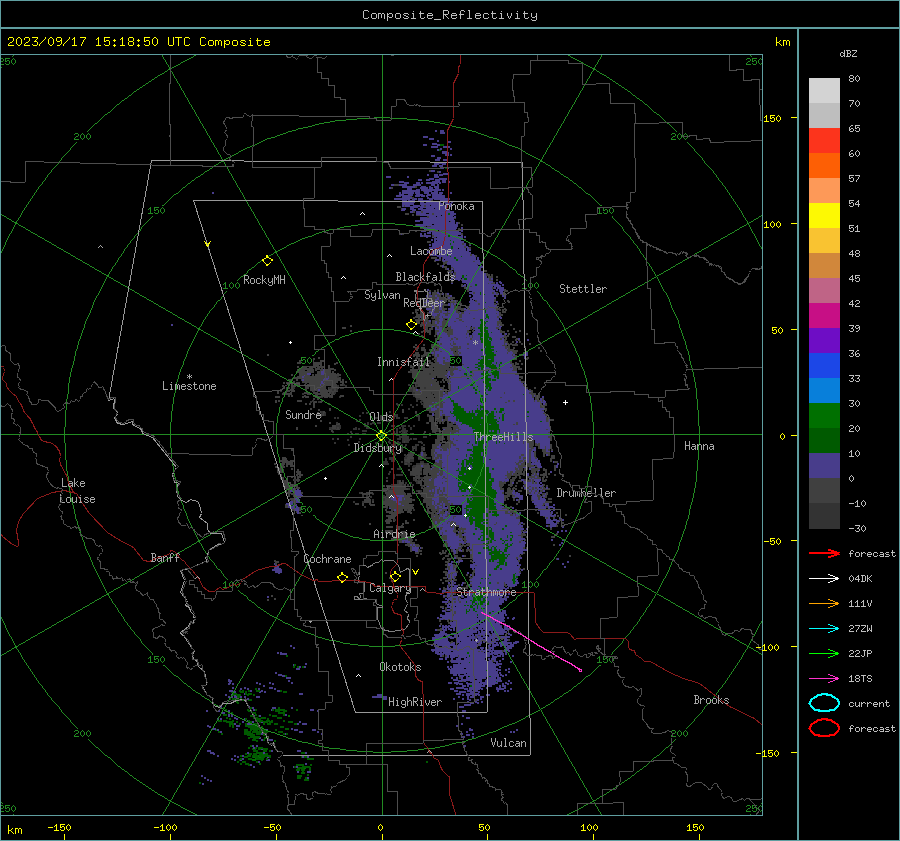Click the Banff label
Image resolution: width=900 pixels, height=841 pixels.
[165, 557]
